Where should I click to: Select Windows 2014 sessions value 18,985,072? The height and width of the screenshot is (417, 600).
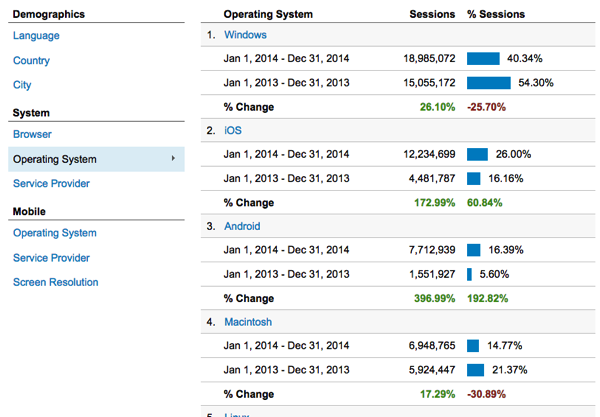click(429, 59)
